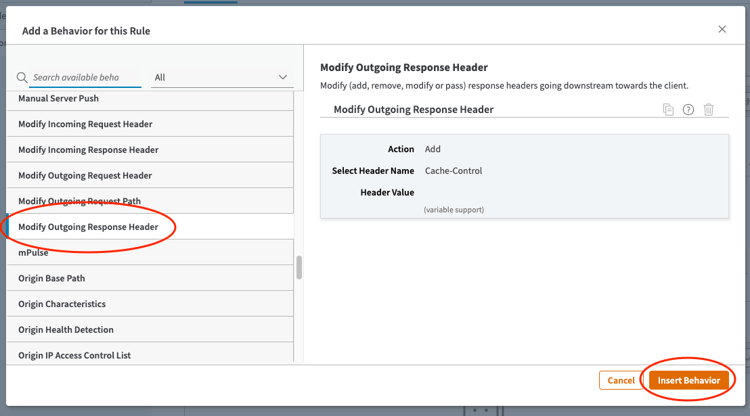
Task: Choose Modify Incoming Response Header
Action: coord(88,150)
